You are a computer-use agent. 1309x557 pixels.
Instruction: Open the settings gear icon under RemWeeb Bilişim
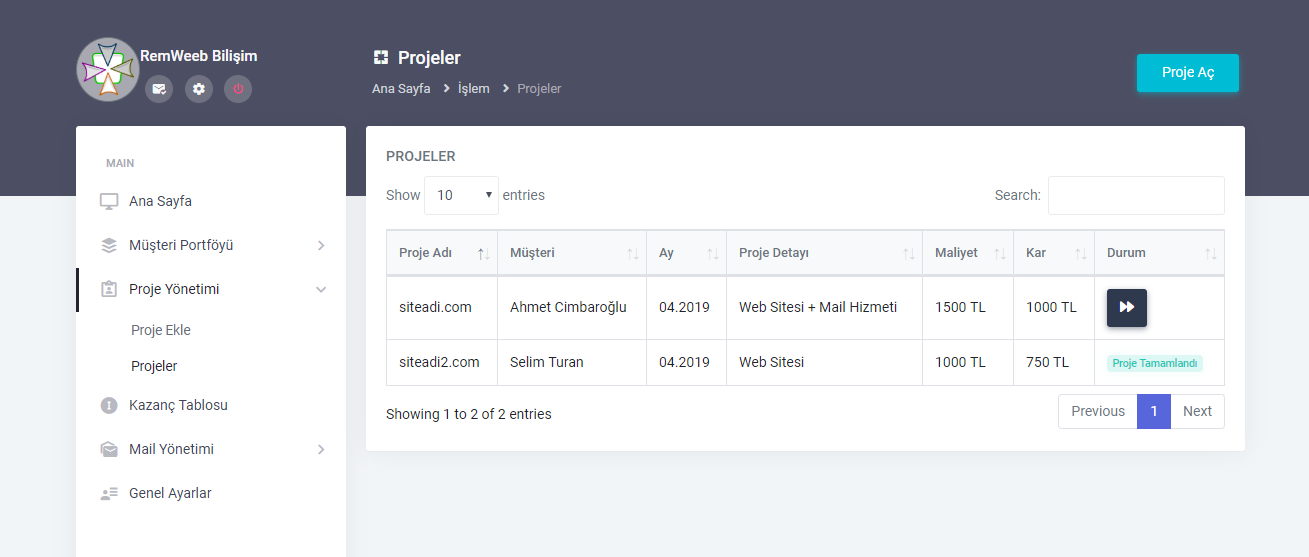pos(199,89)
